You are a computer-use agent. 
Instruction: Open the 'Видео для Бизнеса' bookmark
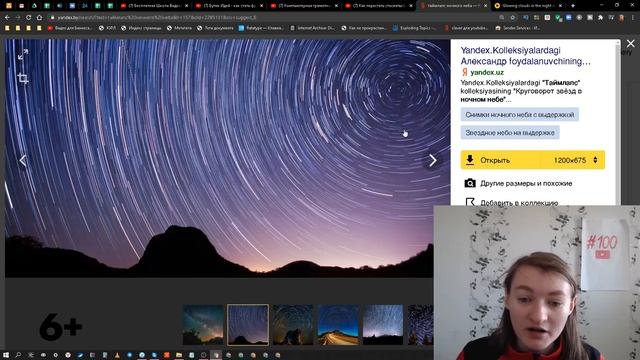70,28
